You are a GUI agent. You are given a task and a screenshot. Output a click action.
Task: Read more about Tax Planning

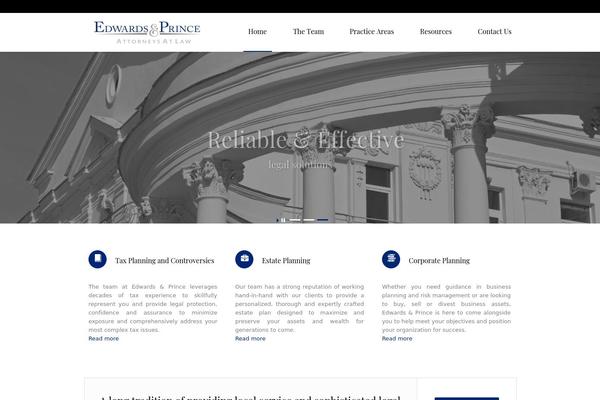pos(104,338)
